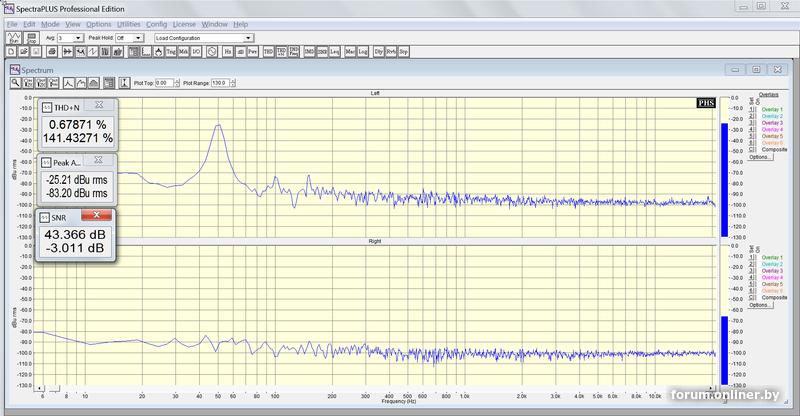
Task: Open the Log data logging icon
Action: [363, 52]
